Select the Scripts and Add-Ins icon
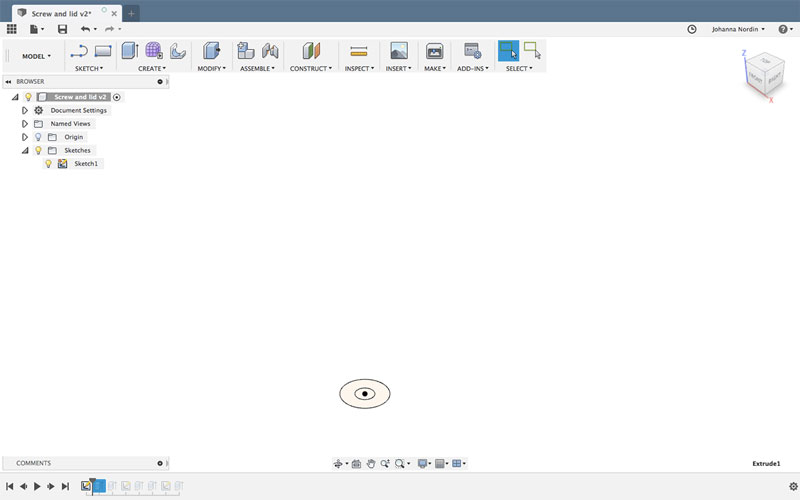This screenshot has height=500, width=800. tap(472, 51)
